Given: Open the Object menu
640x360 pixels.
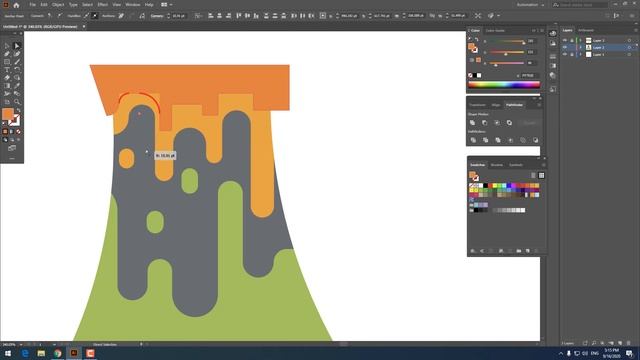Looking at the screenshot, I should (58, 5).
